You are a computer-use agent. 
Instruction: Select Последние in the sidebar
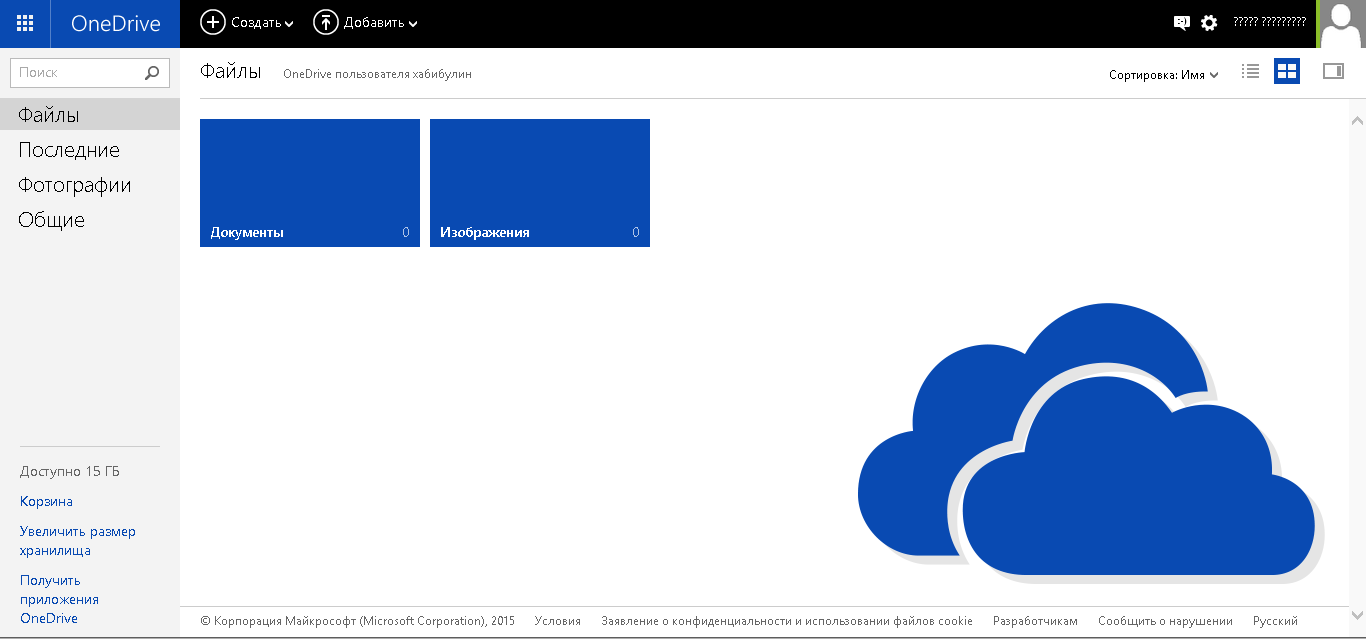[69, 150]
